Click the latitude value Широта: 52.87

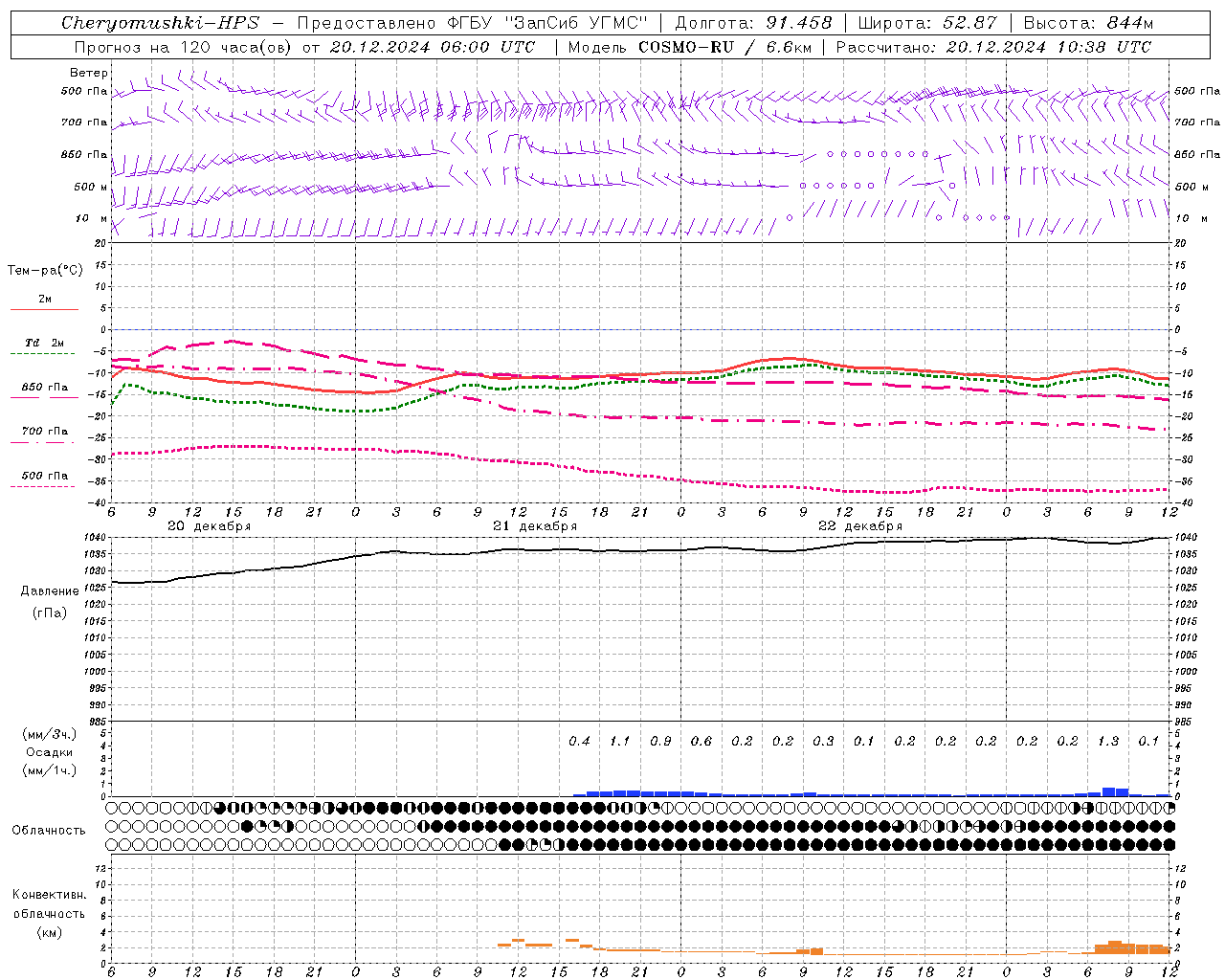click(927, 23)
